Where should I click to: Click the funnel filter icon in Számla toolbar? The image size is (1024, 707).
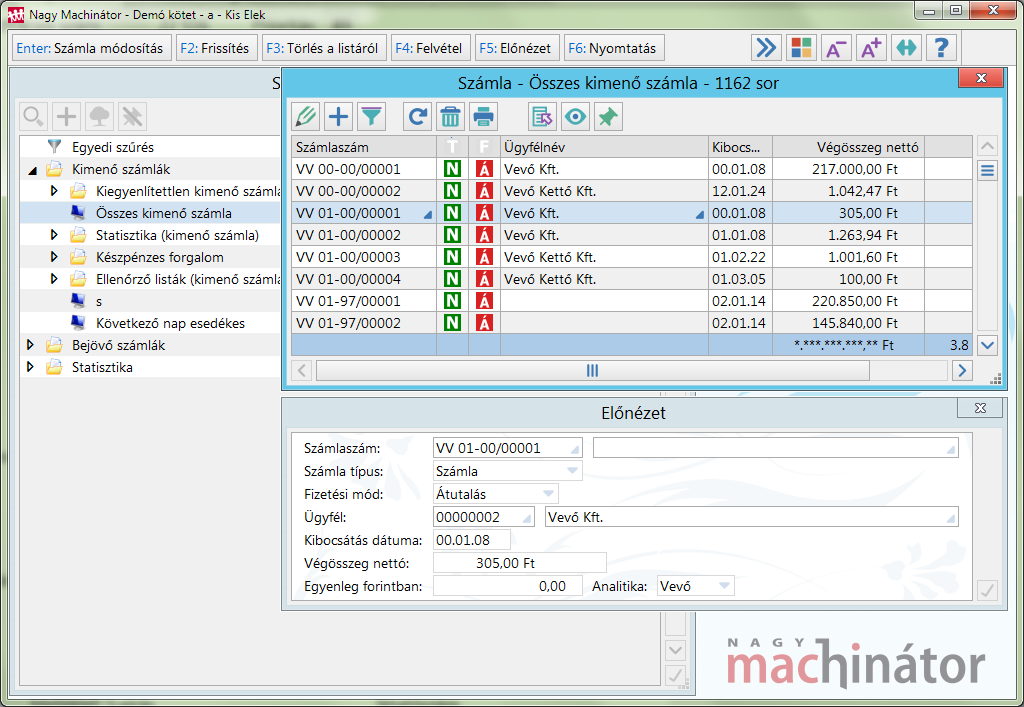371,117
